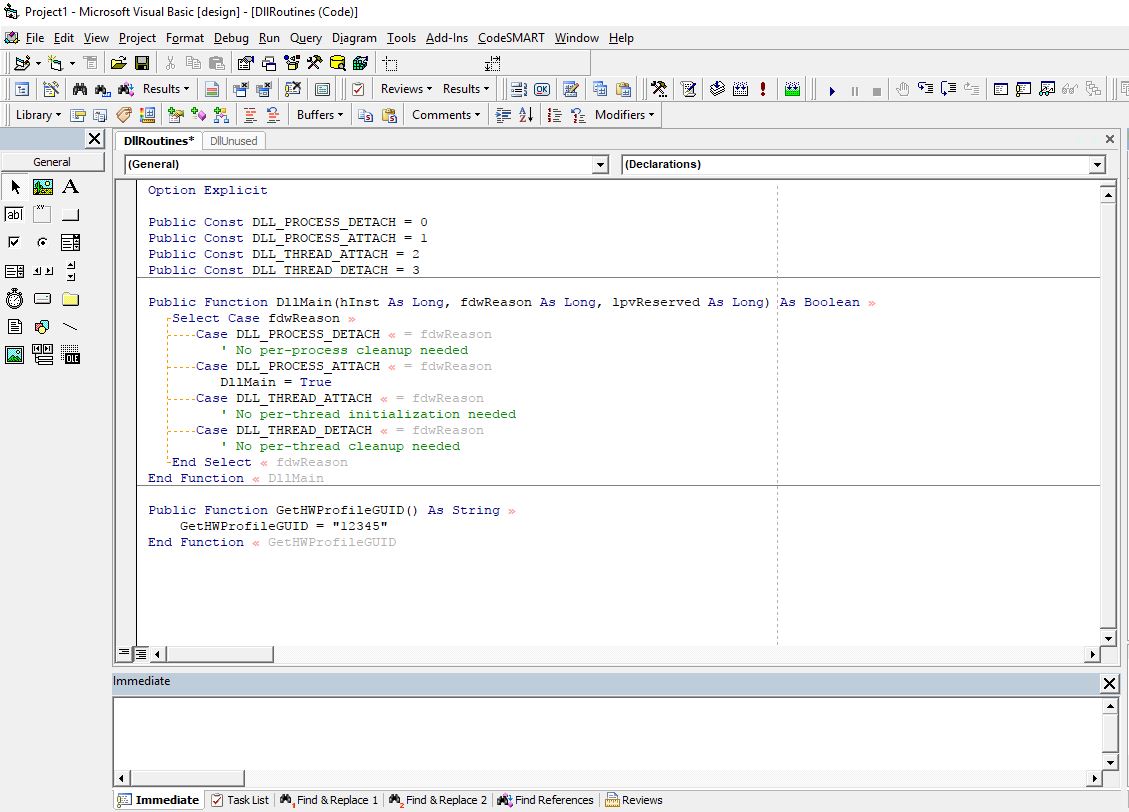Click the code window horizontal scrollbar thumb
The image size is (1129, 812).
tap(219, 654)
